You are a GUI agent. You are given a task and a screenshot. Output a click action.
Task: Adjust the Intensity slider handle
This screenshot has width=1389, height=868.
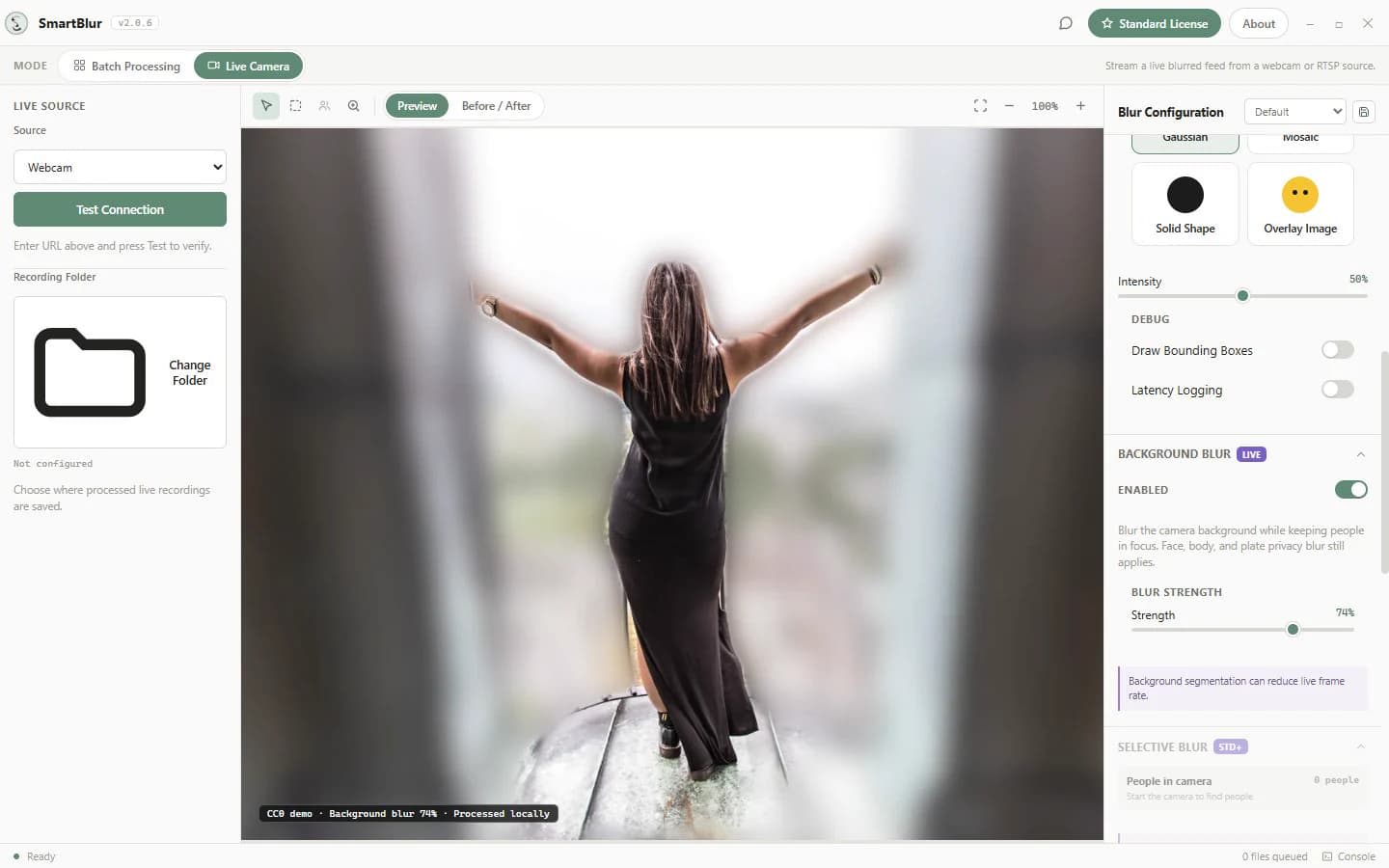[1242, 296]
